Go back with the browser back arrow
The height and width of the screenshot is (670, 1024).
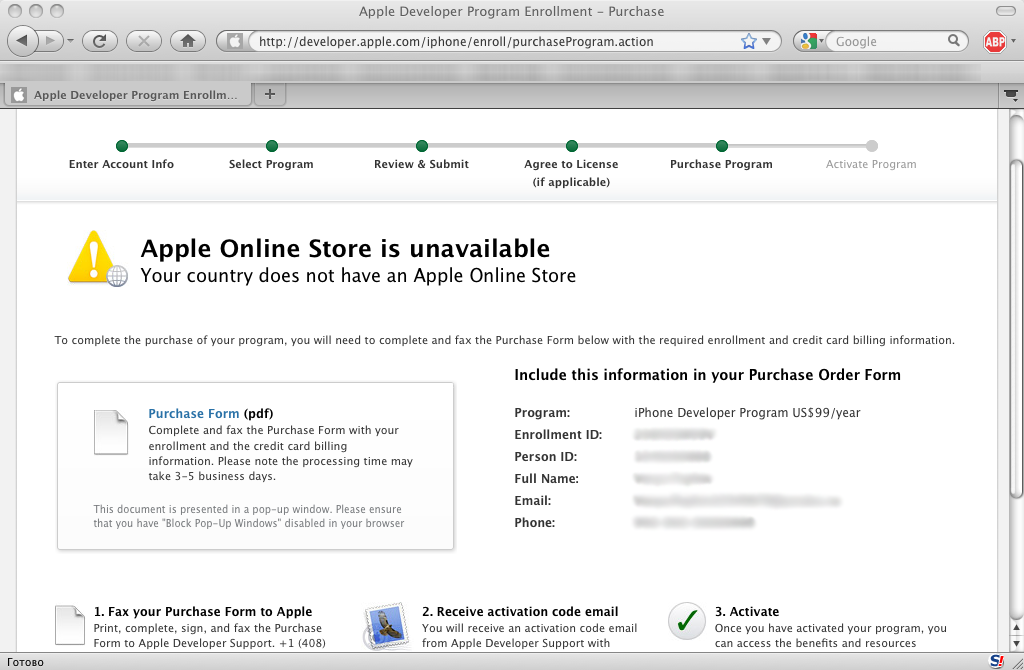(22, 41)
